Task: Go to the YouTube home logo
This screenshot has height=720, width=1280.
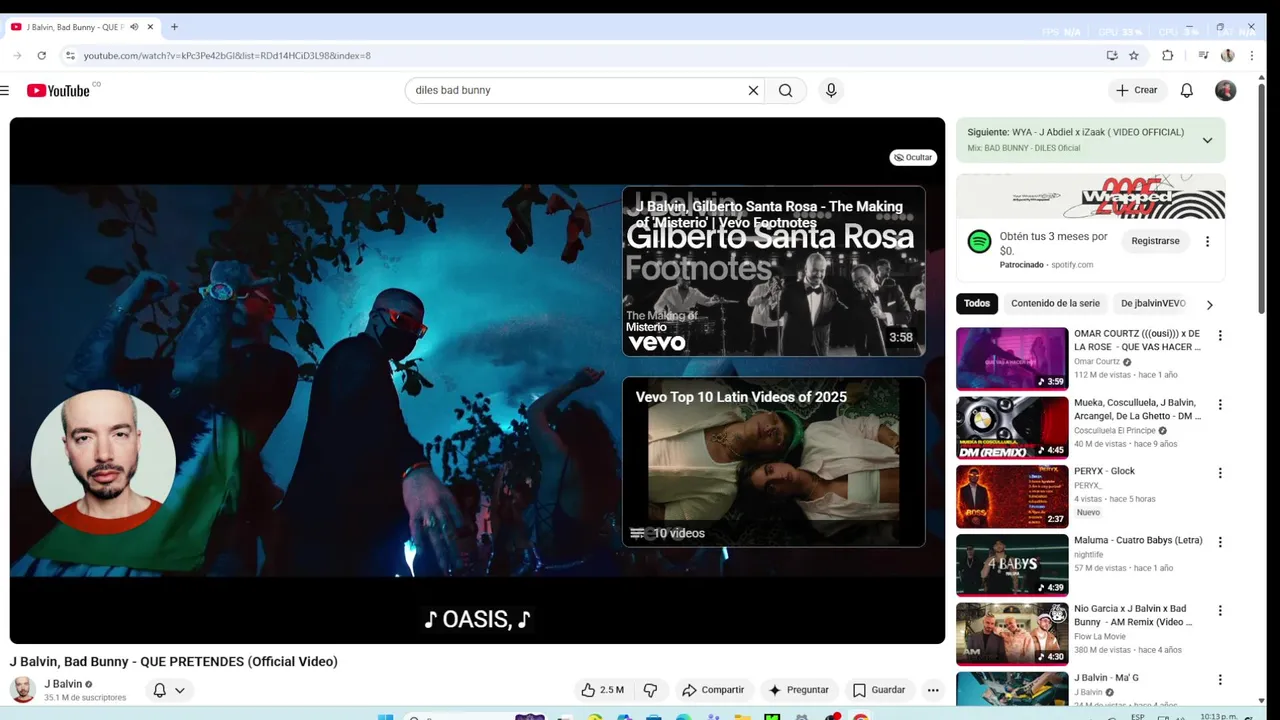Action: 58,90
